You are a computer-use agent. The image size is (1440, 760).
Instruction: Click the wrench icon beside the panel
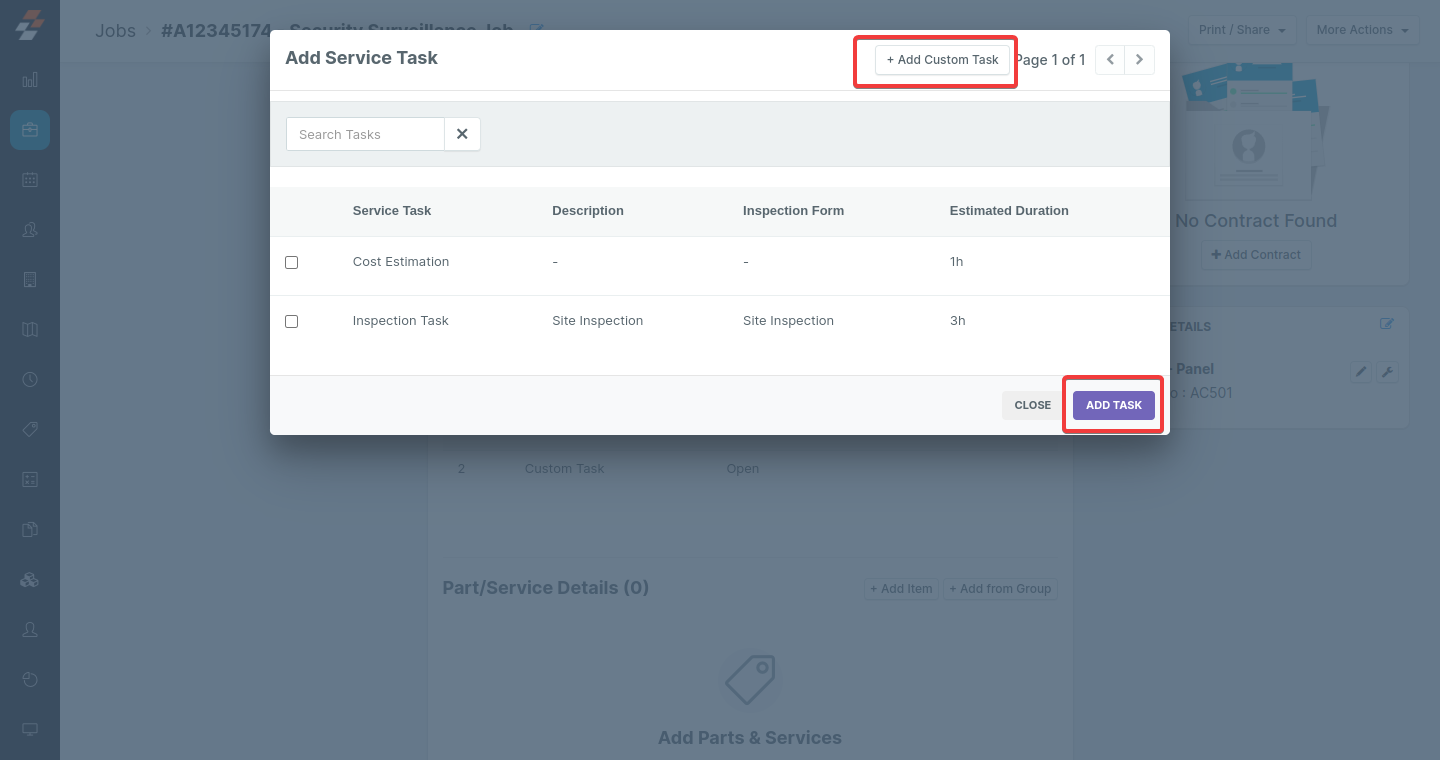coord(1387,372)
